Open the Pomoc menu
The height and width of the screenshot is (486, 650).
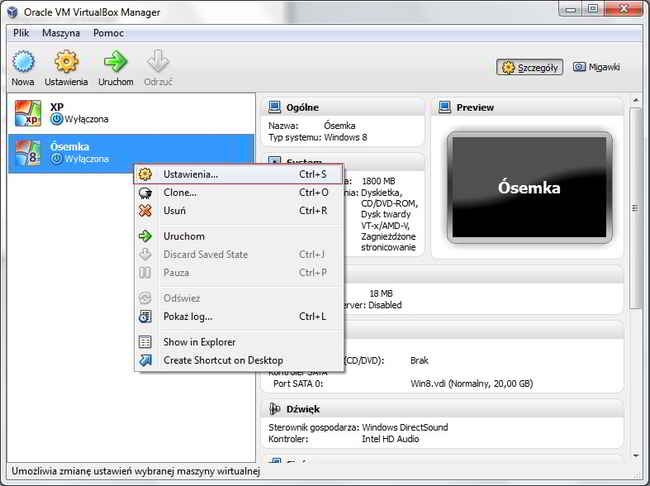pos(108,33)
